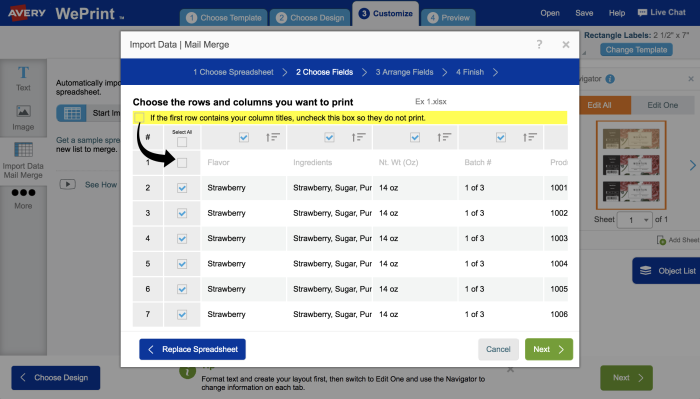Click the Replace Spreadsheet button
Image resolution: width=700 pixels, height=399 pixels.
tap(192, 349)
